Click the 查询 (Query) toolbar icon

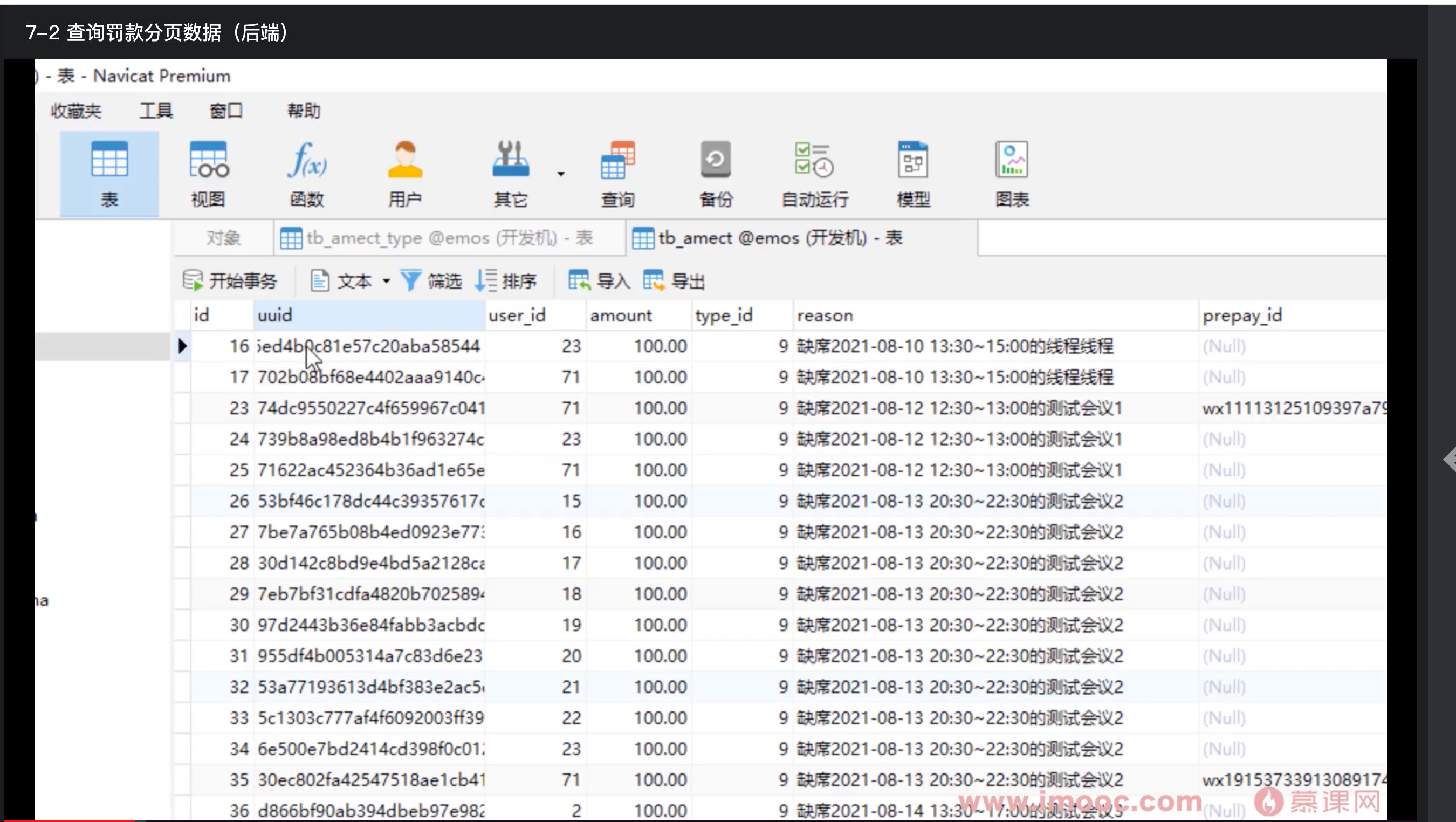pyautogui.click(x=617, y=173)
